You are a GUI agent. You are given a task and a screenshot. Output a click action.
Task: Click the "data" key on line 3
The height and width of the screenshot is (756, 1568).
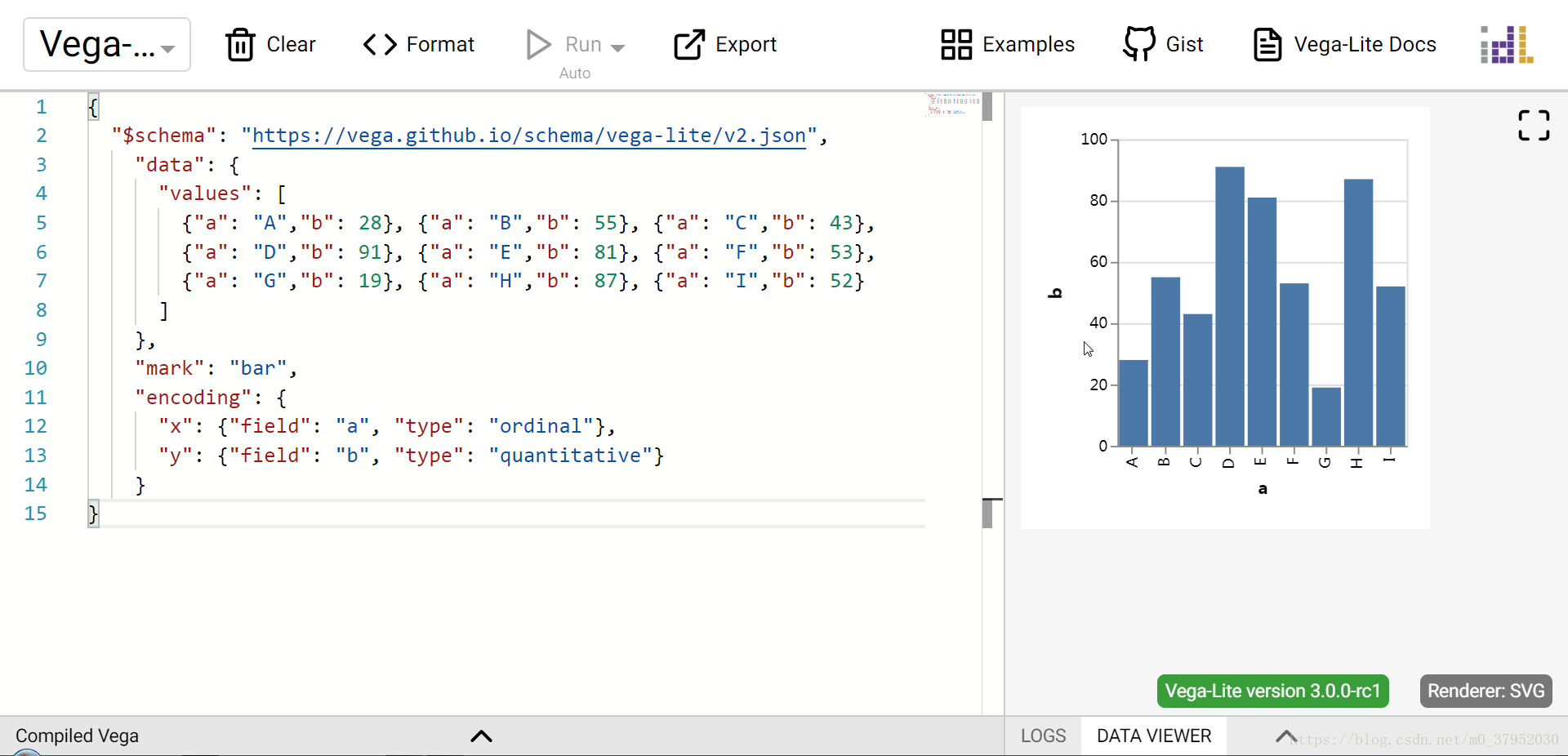coord(170,165)
